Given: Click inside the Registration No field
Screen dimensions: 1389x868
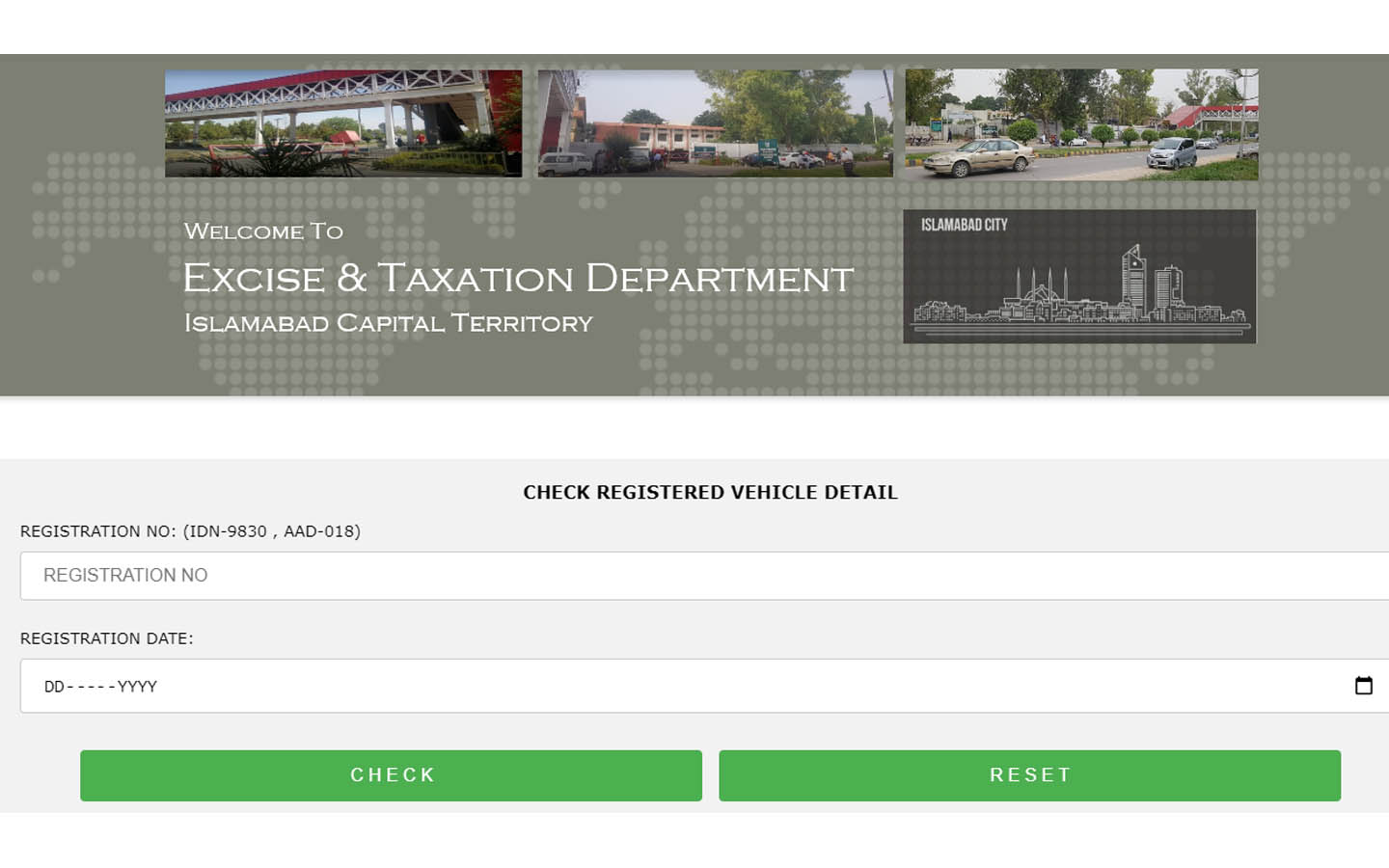Looking at the screenshot, I should point(386,576).
